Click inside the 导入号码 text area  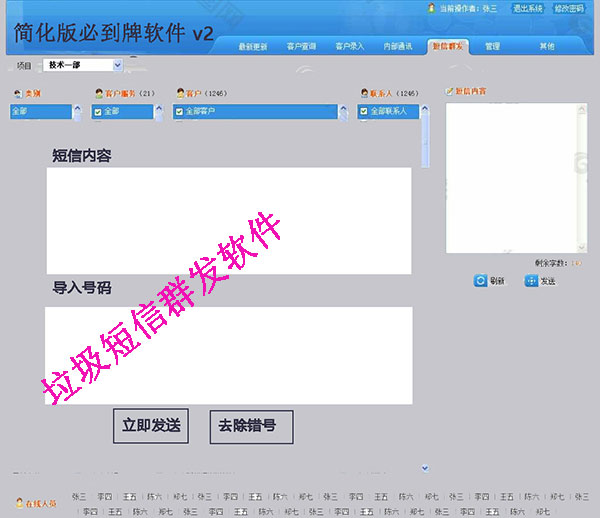click(228, 354)
